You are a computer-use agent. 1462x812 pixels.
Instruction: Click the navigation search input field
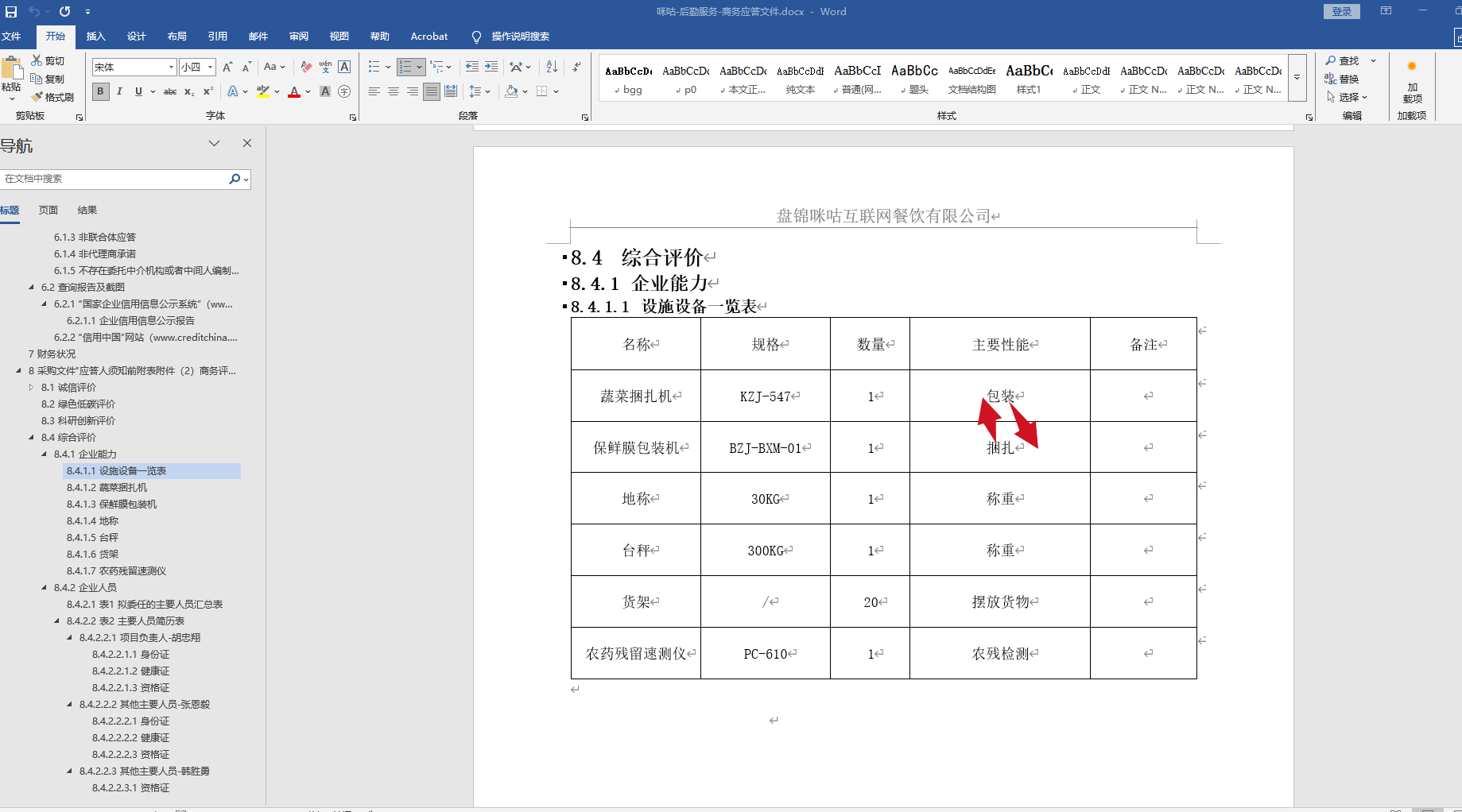click(114, 179)
